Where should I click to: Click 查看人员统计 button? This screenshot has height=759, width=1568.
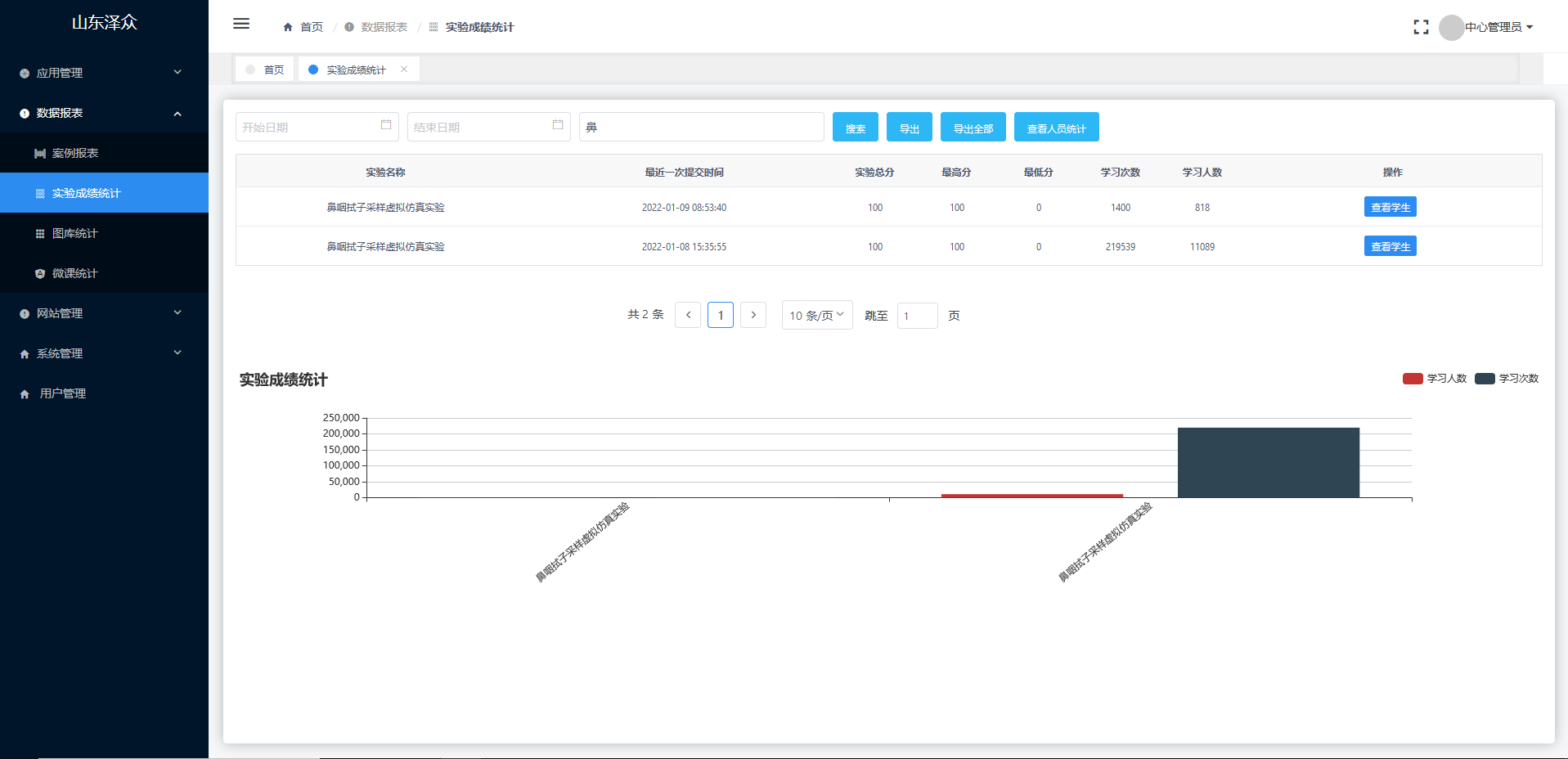pos(1056,128)
